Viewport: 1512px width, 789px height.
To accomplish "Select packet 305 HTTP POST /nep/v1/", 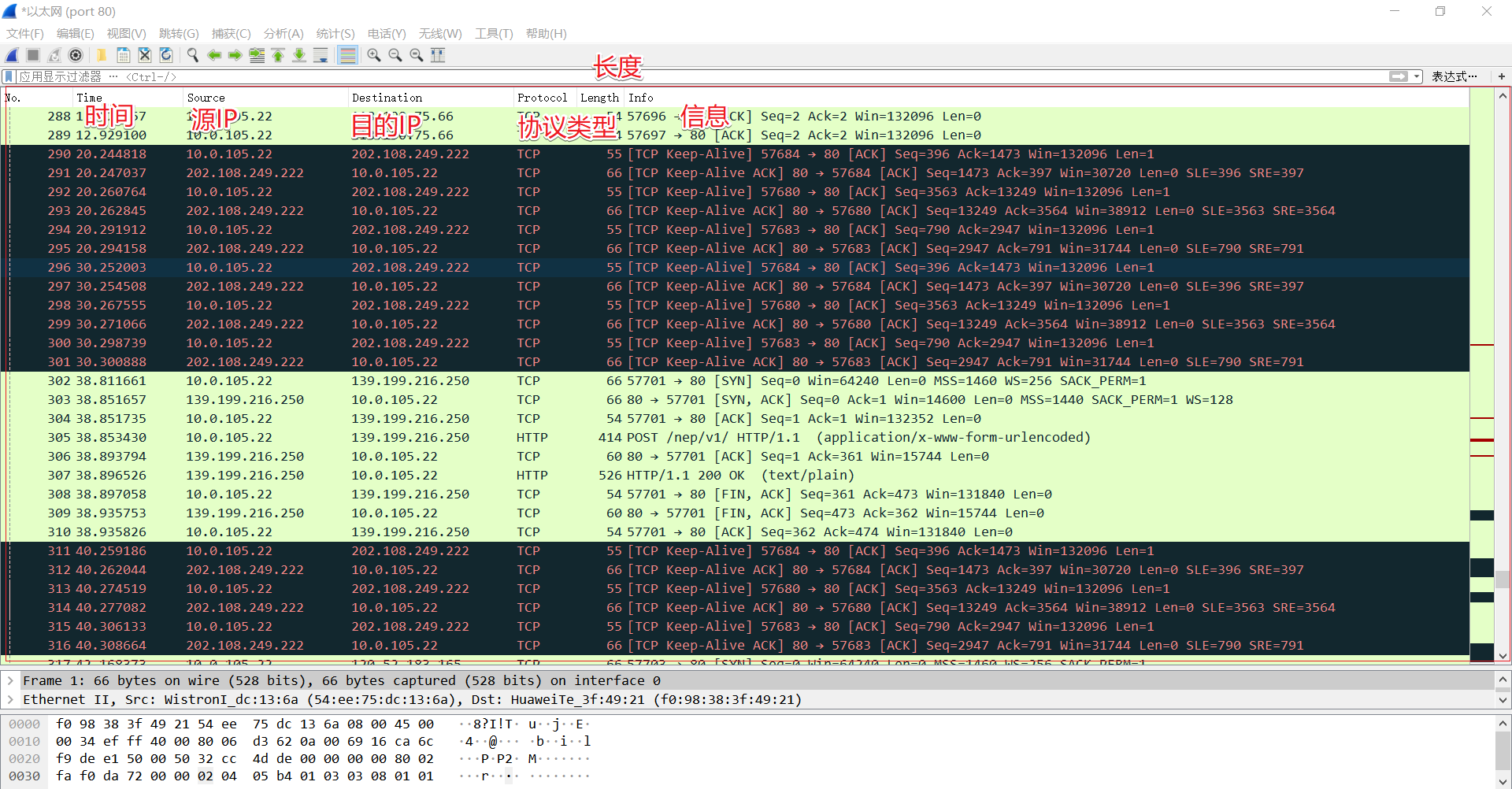I will [736, 438].
